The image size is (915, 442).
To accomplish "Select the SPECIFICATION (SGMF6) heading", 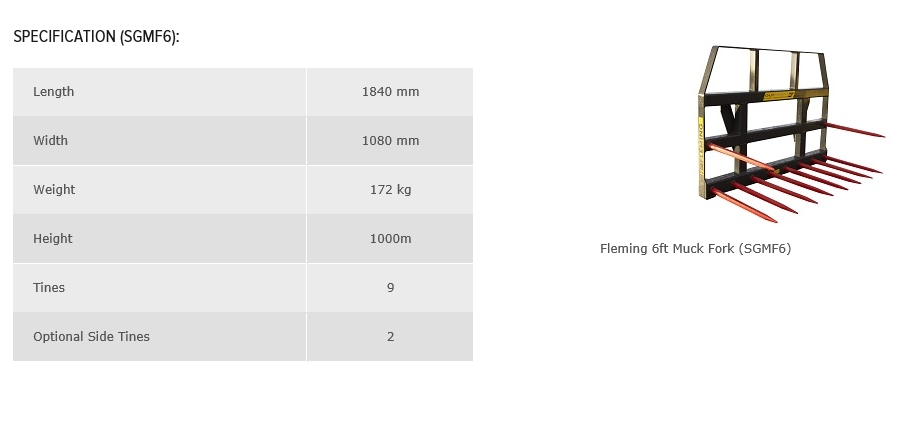I will pyautogui.click(x=96, y=37).
